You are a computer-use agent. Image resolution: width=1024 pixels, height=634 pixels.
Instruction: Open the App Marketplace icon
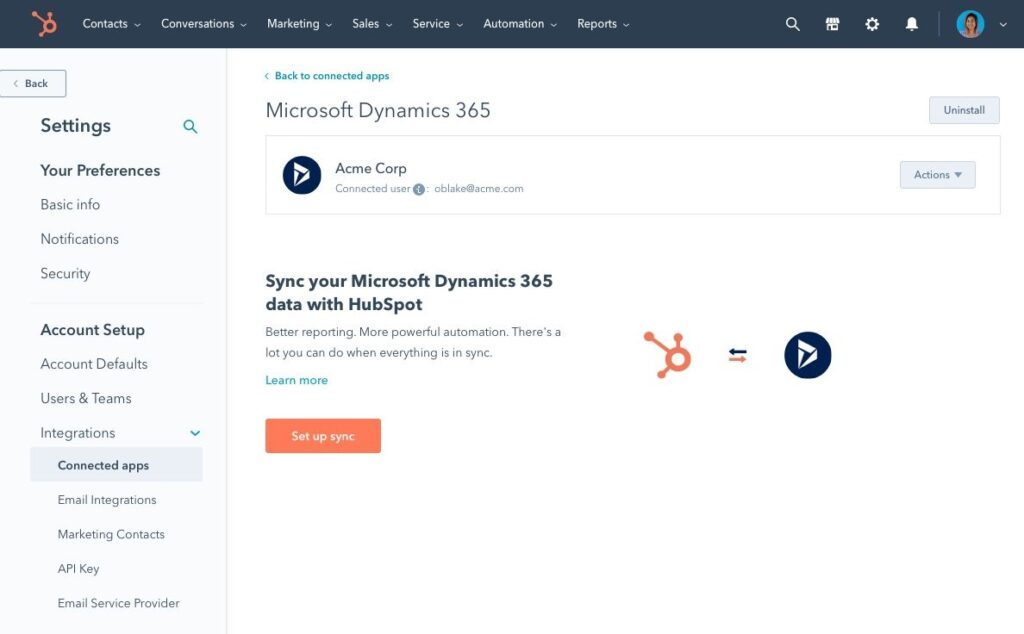pos(832,23)
